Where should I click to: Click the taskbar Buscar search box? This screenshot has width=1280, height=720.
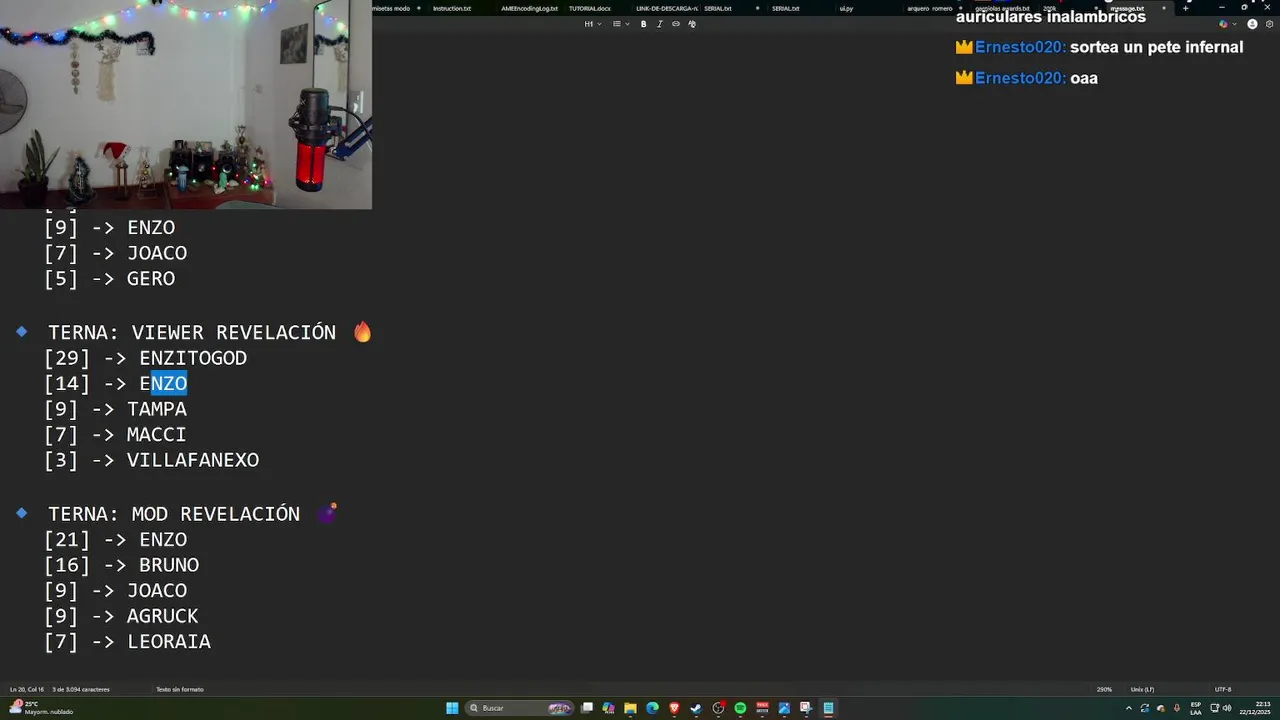click(519, 708)
